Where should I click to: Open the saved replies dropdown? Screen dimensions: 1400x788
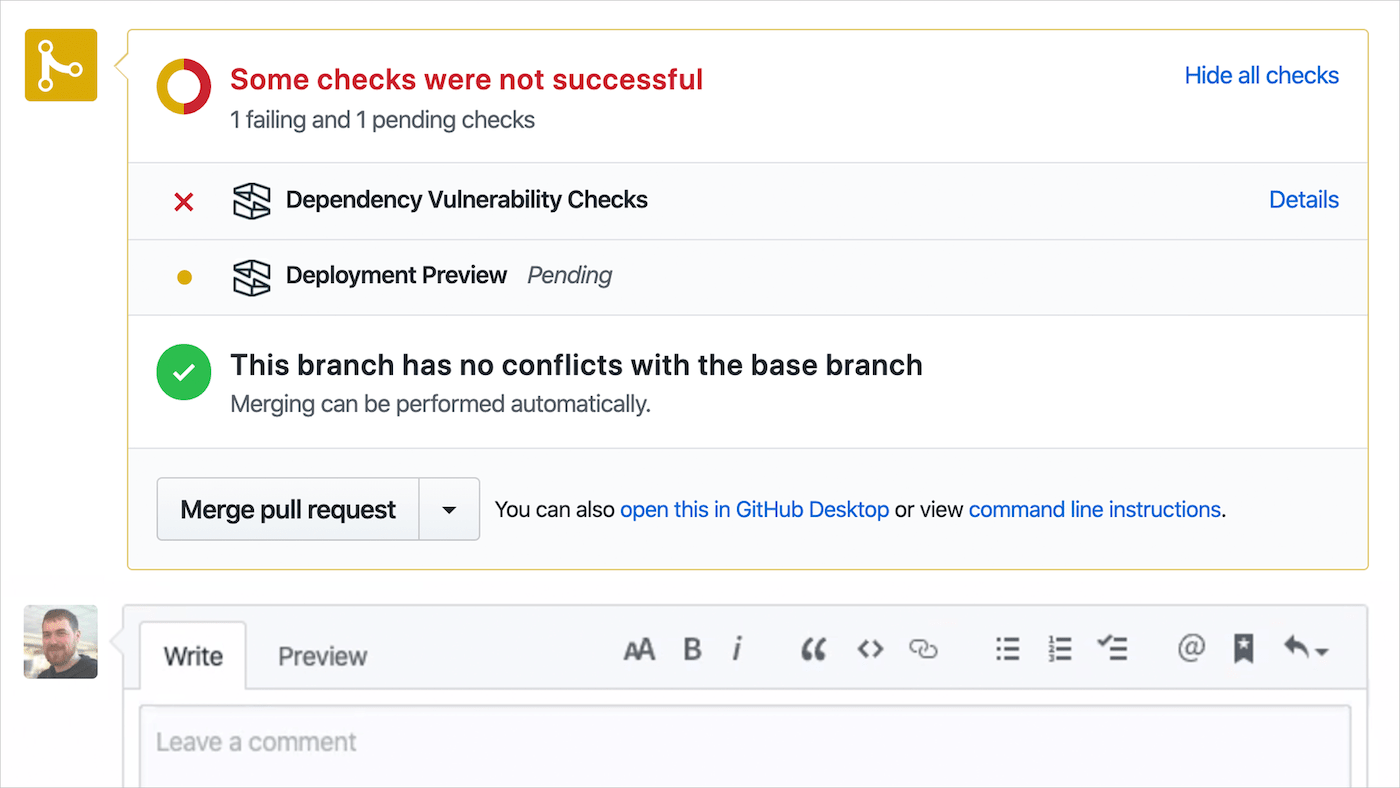tap(1305, 650)
